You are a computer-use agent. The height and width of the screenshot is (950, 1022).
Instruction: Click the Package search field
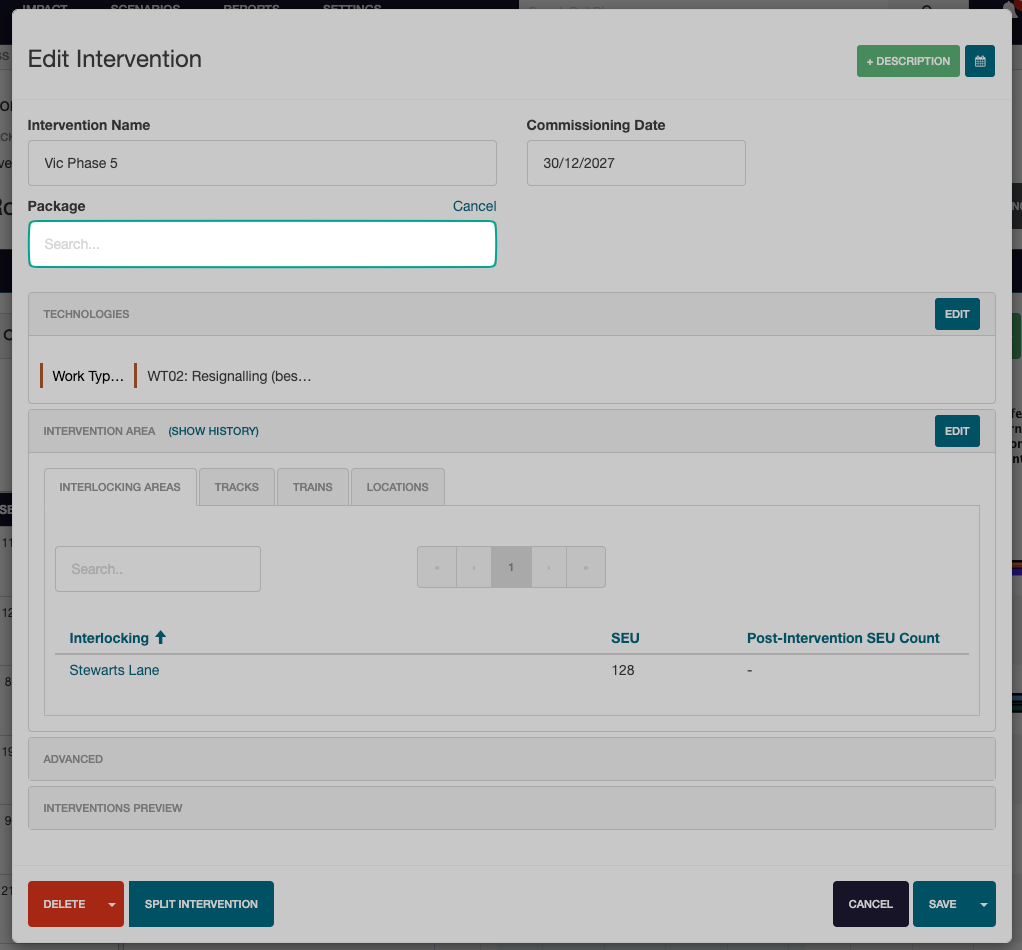[262, 244]
